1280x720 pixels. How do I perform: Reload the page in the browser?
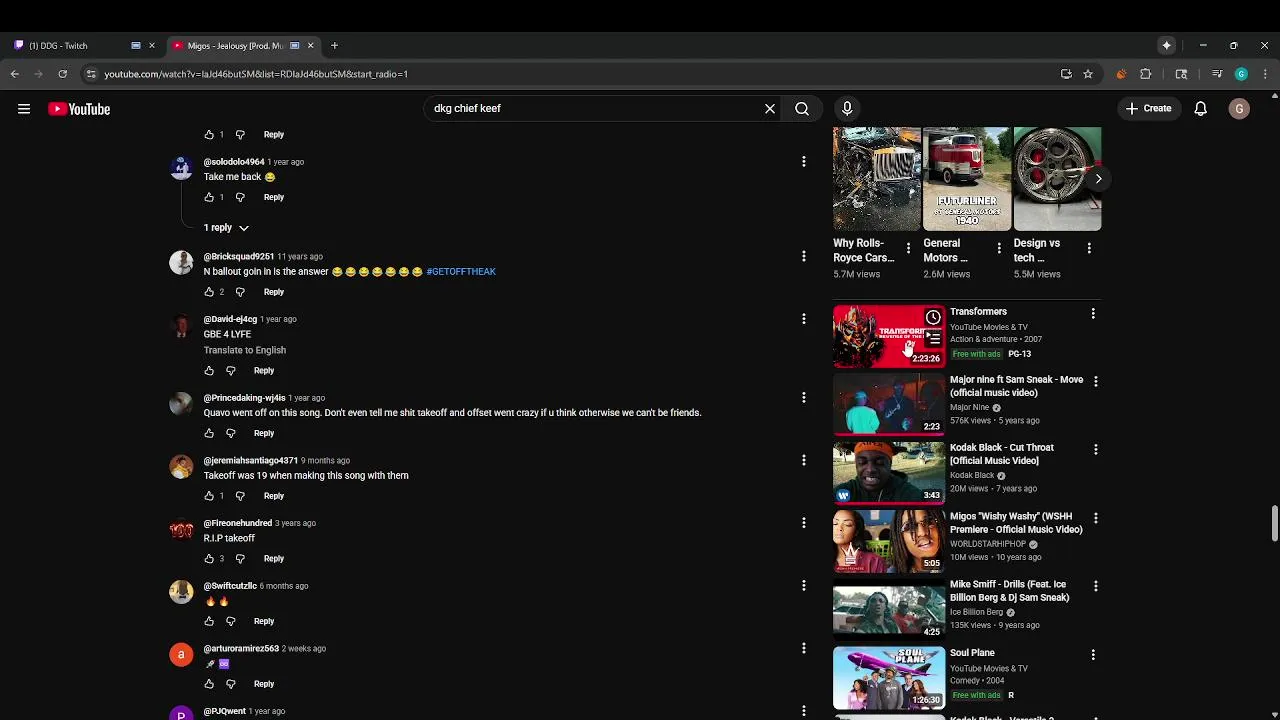click(x=62, y=74)
